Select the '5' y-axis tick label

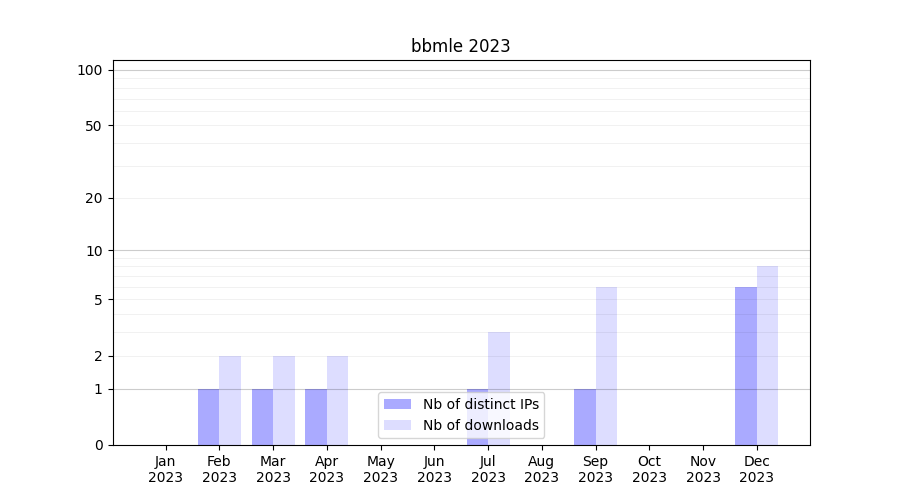coord(98,300)
